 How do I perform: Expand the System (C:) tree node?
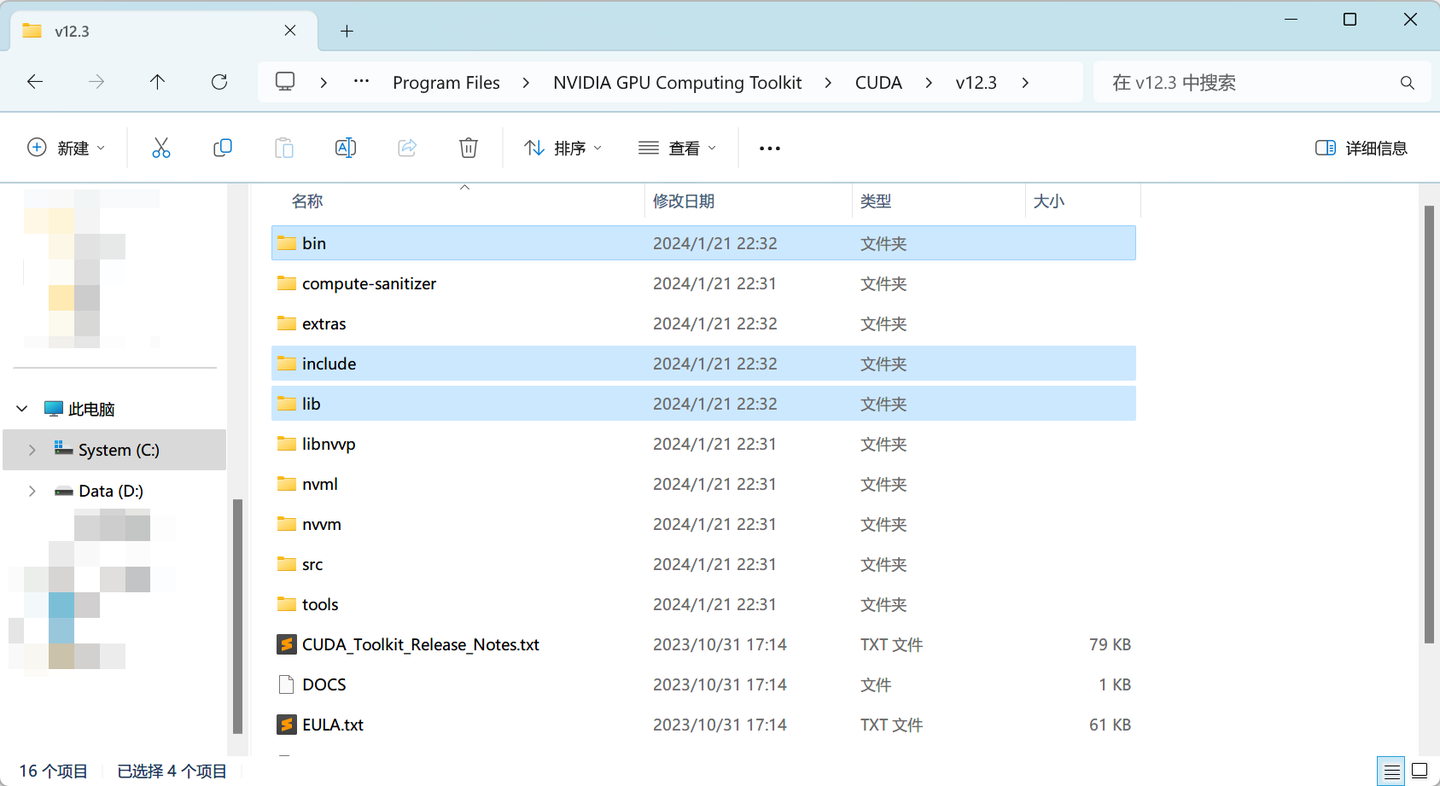coord(32,450)
